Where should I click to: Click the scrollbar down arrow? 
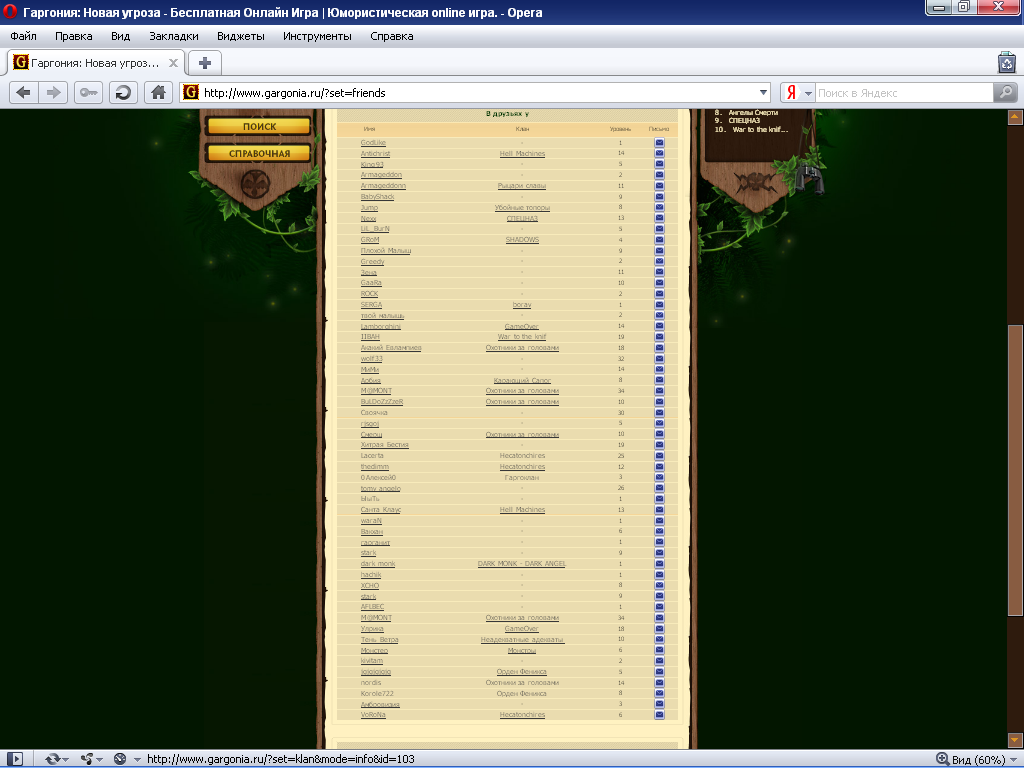pos(1015,741)
